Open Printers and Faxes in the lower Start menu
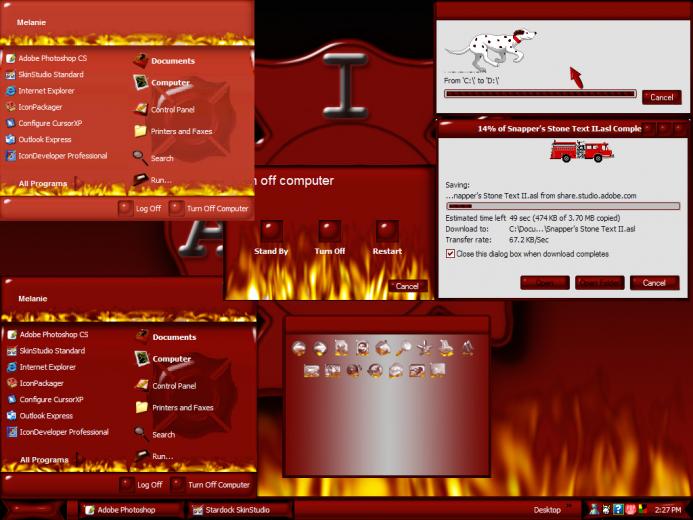 pos(175,407)
